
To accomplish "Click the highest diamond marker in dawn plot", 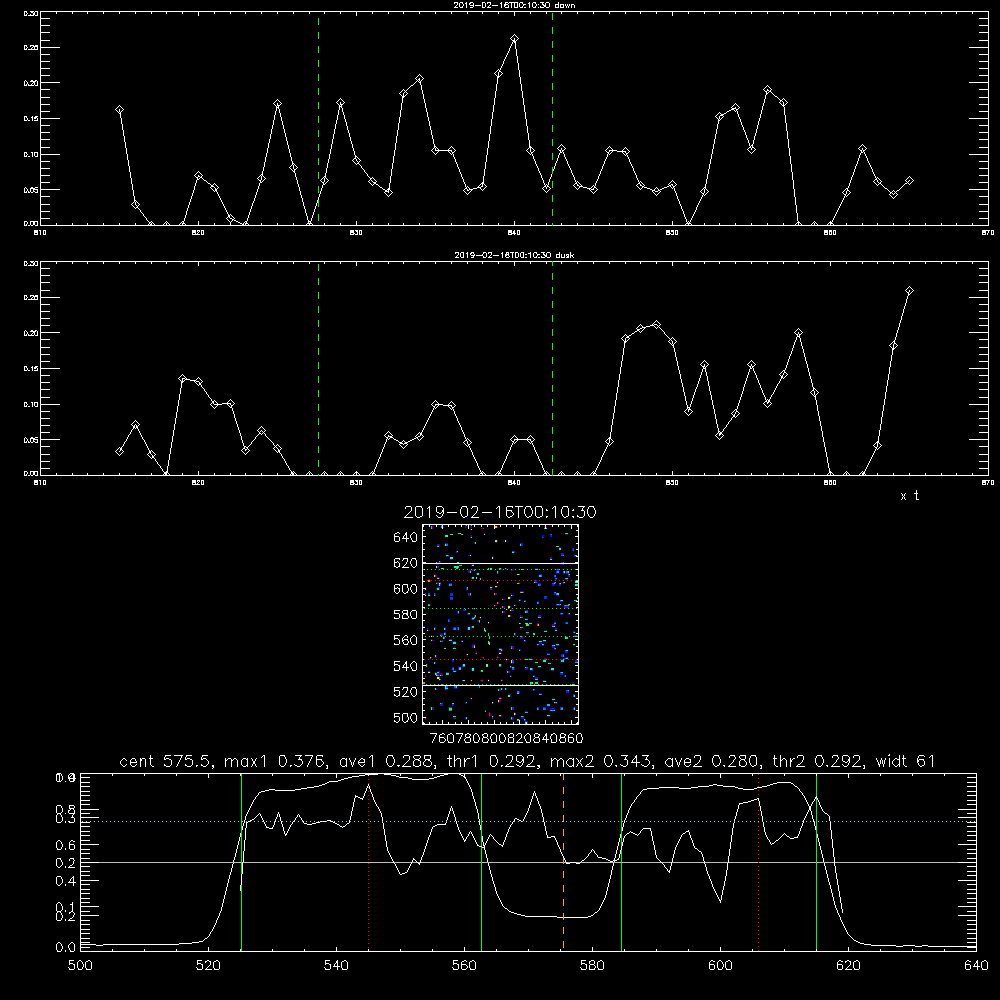I will coord(514,39).
